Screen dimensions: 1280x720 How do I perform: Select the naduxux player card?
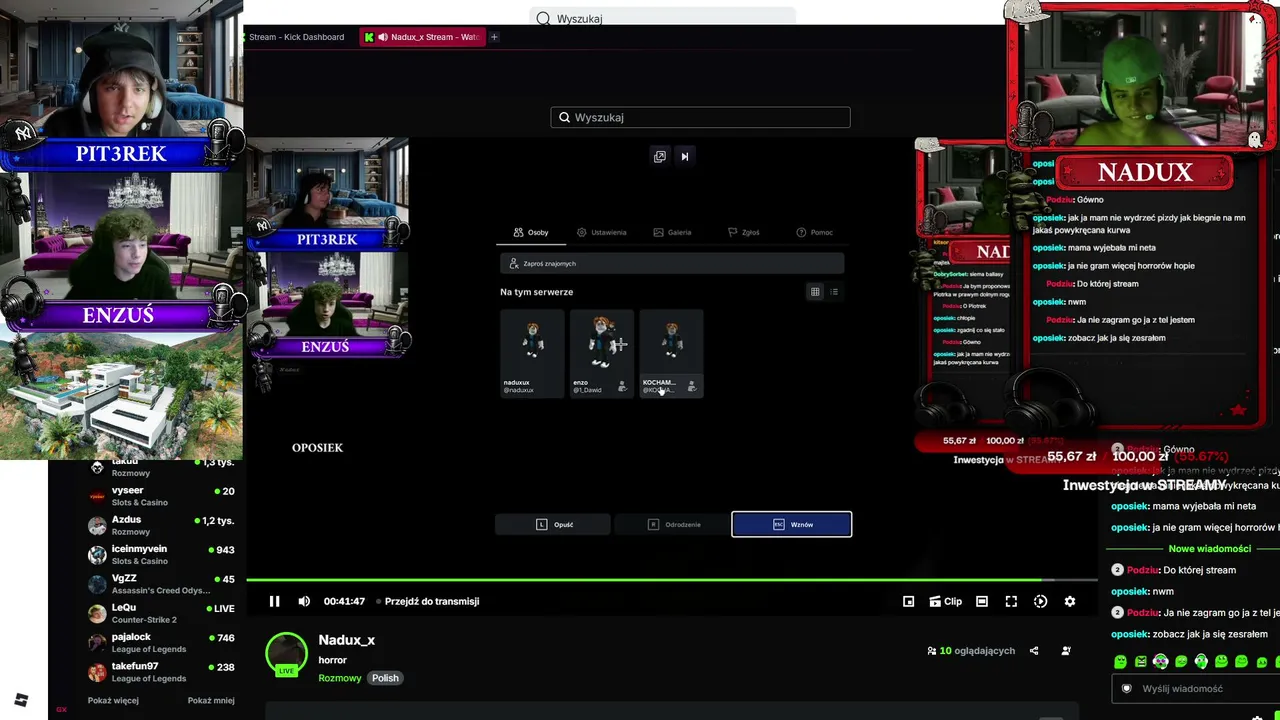(x=532, y=353)
